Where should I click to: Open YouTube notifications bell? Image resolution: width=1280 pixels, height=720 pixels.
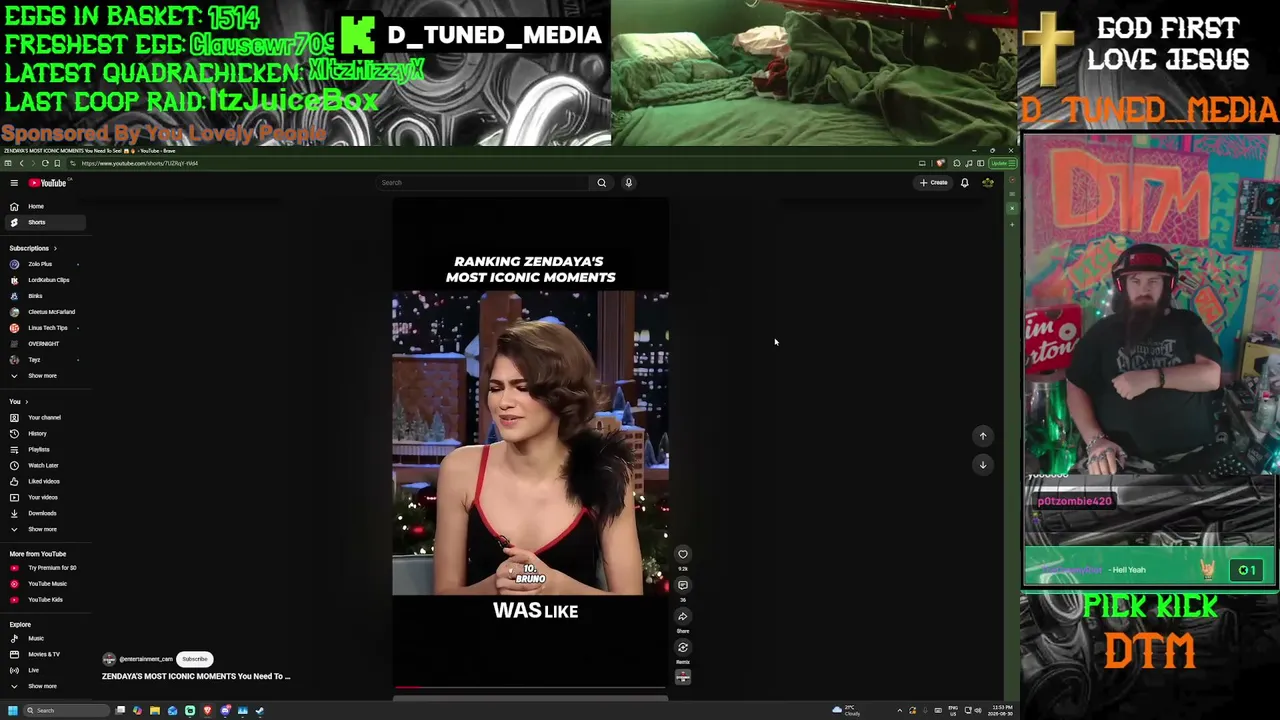click(965, 183)
